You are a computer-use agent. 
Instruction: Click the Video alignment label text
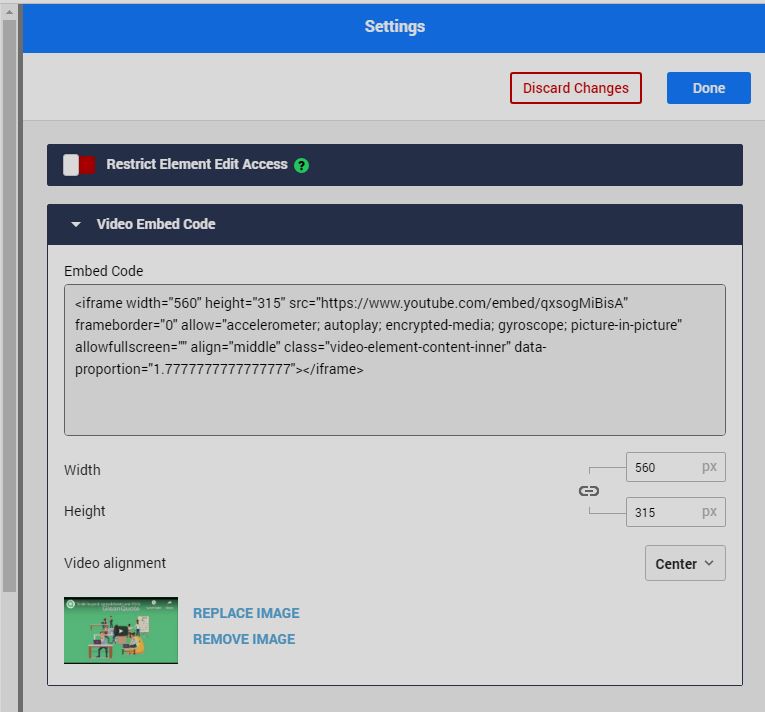pos(115,563)
